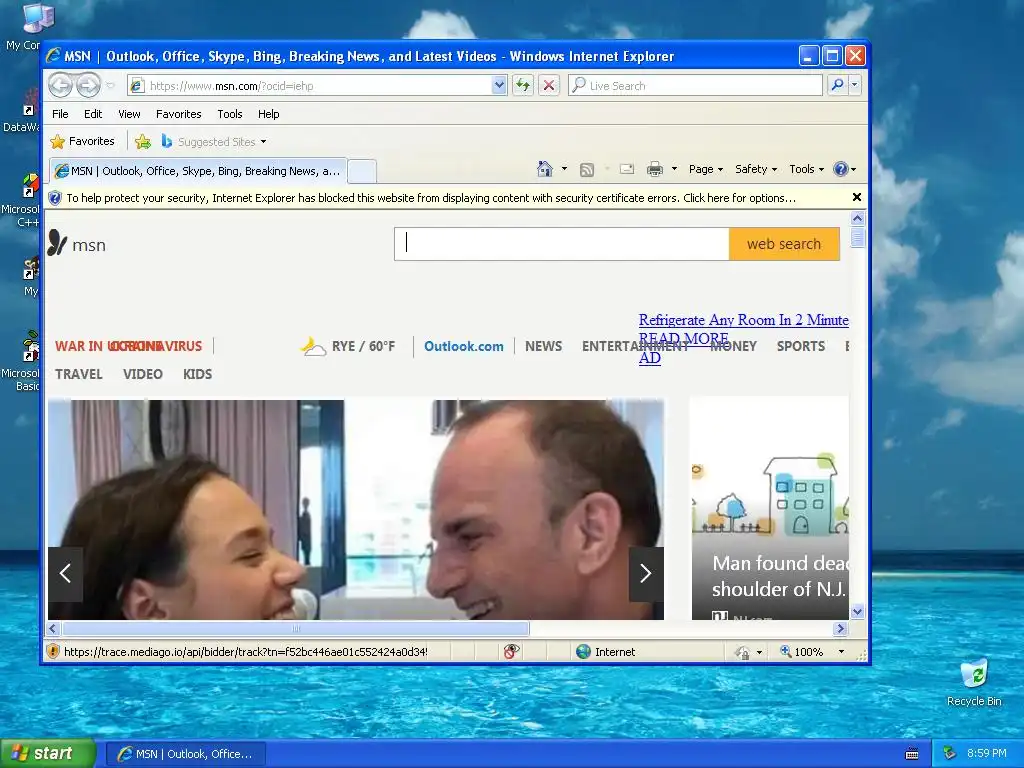The width and height of the screenshot is (1024, 768).
Task: Go to the NEWS section
Action: [x=543, y=346]
